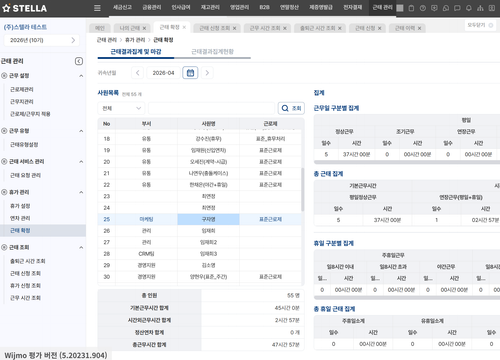Close the 근태 확정 tab
The image size is (500, 360).
coord(184,27)
